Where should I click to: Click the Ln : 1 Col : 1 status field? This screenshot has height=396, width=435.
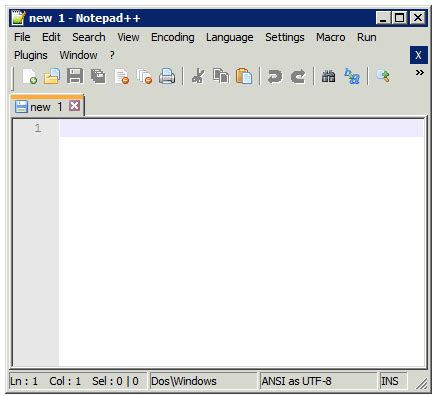pyautogui.click(x=77, y=381)
